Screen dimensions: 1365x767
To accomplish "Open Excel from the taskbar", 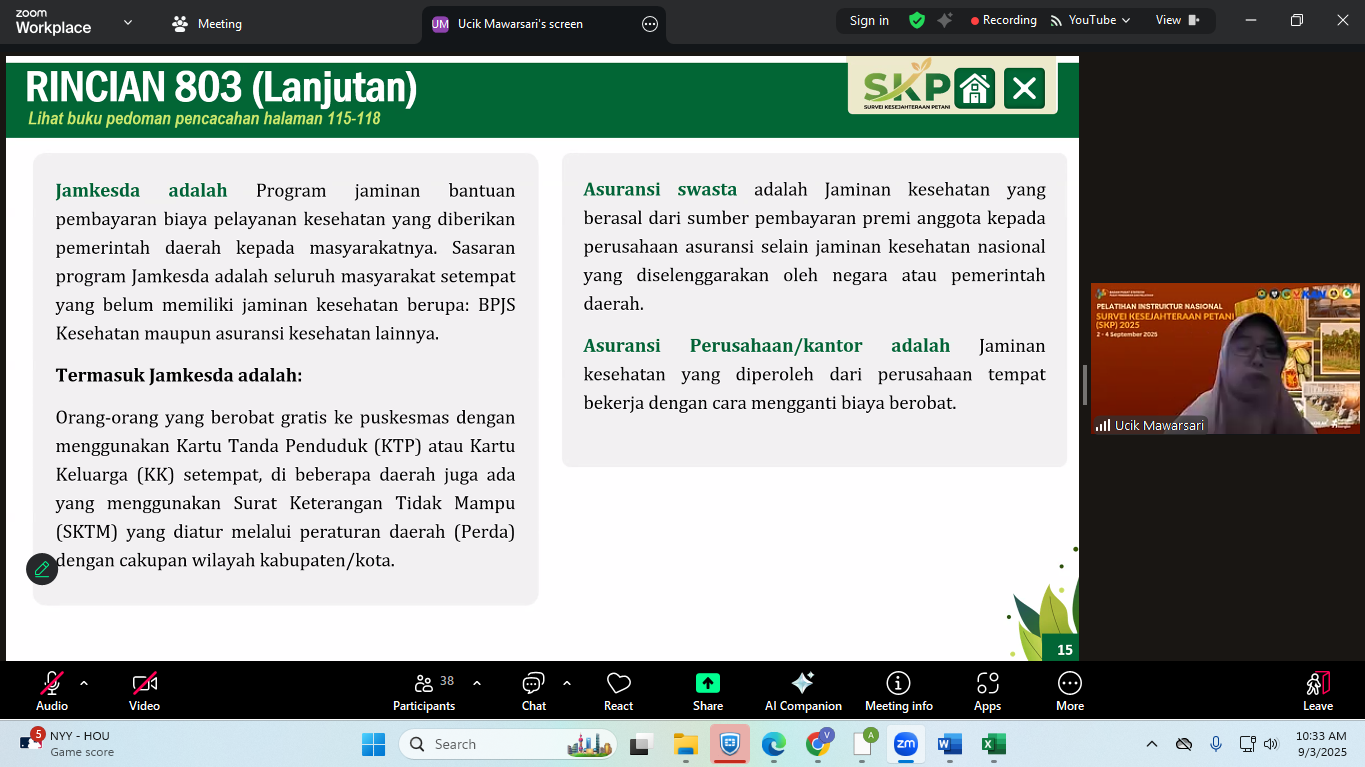I will click(x=993, y=744).
